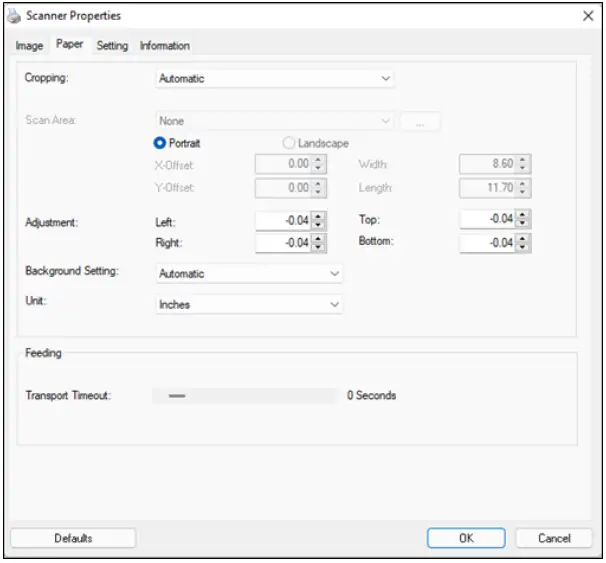Screen dimensions: 606x563
Task: Click the 'Transport Timeout:' label
Action: [x=68, y=396]
